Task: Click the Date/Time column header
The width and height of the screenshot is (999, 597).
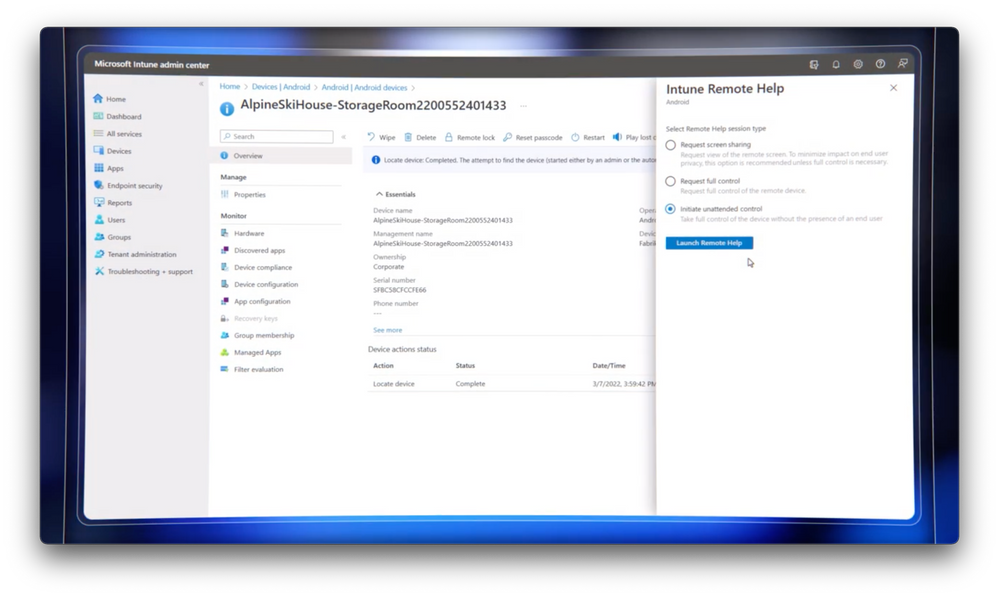Action: 609,366
